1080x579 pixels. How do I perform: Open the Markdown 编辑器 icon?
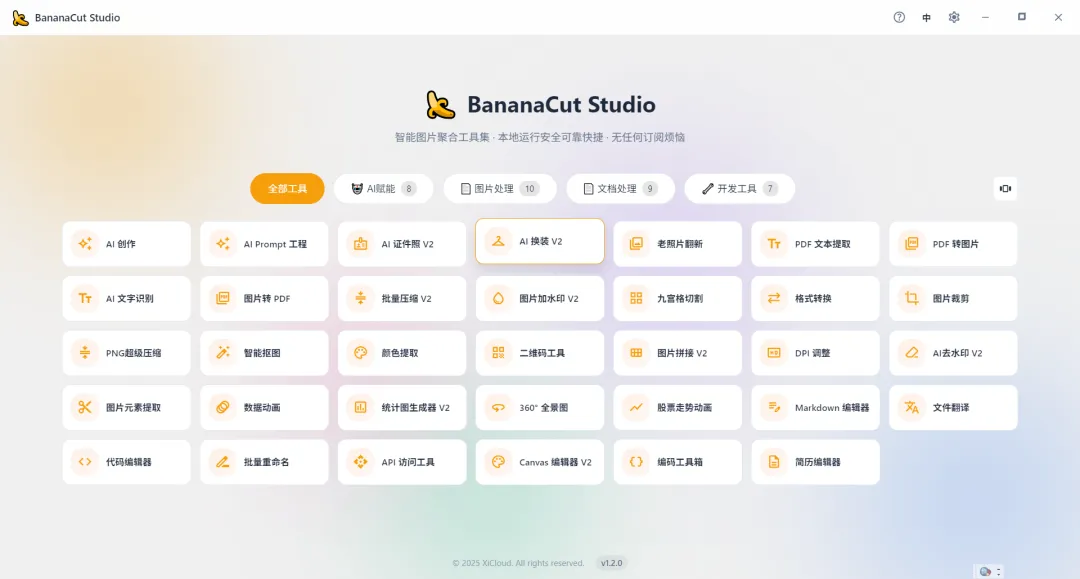point(773,408)
